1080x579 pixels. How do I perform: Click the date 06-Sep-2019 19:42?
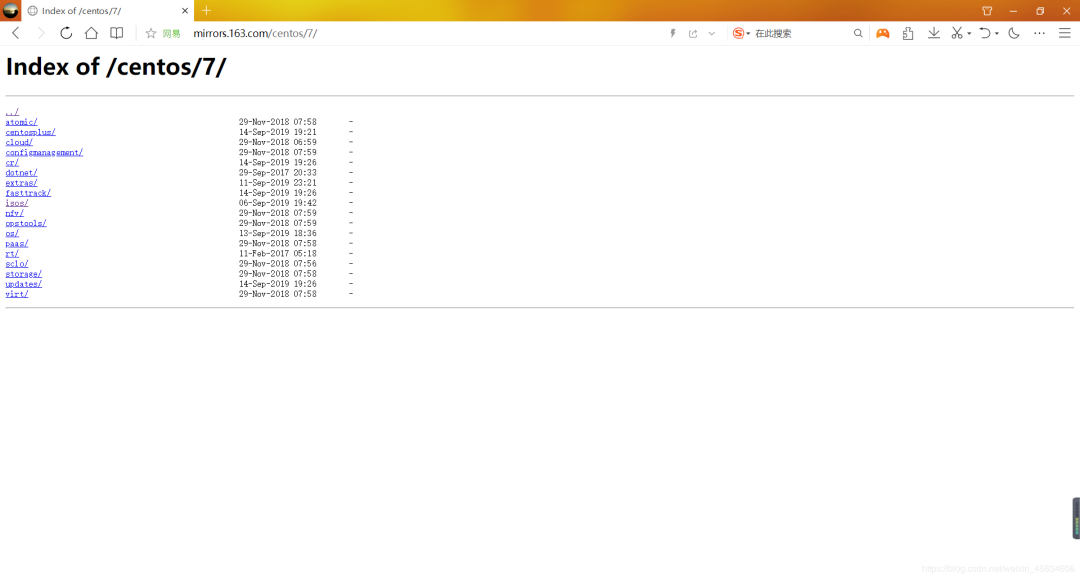278,203
